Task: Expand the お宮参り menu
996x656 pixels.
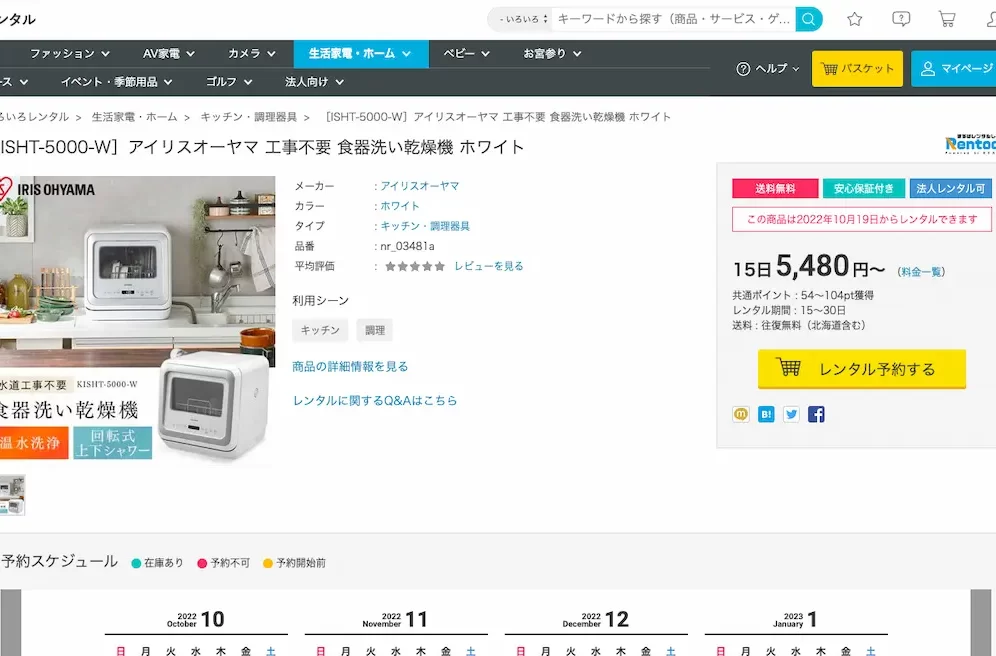Action: click(x=552, y=54)
